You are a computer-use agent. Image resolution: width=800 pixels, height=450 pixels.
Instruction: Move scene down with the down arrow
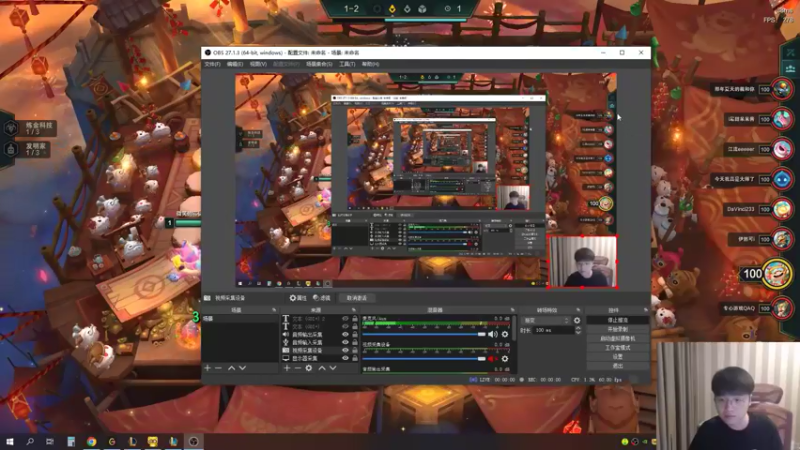coord(242,368)
